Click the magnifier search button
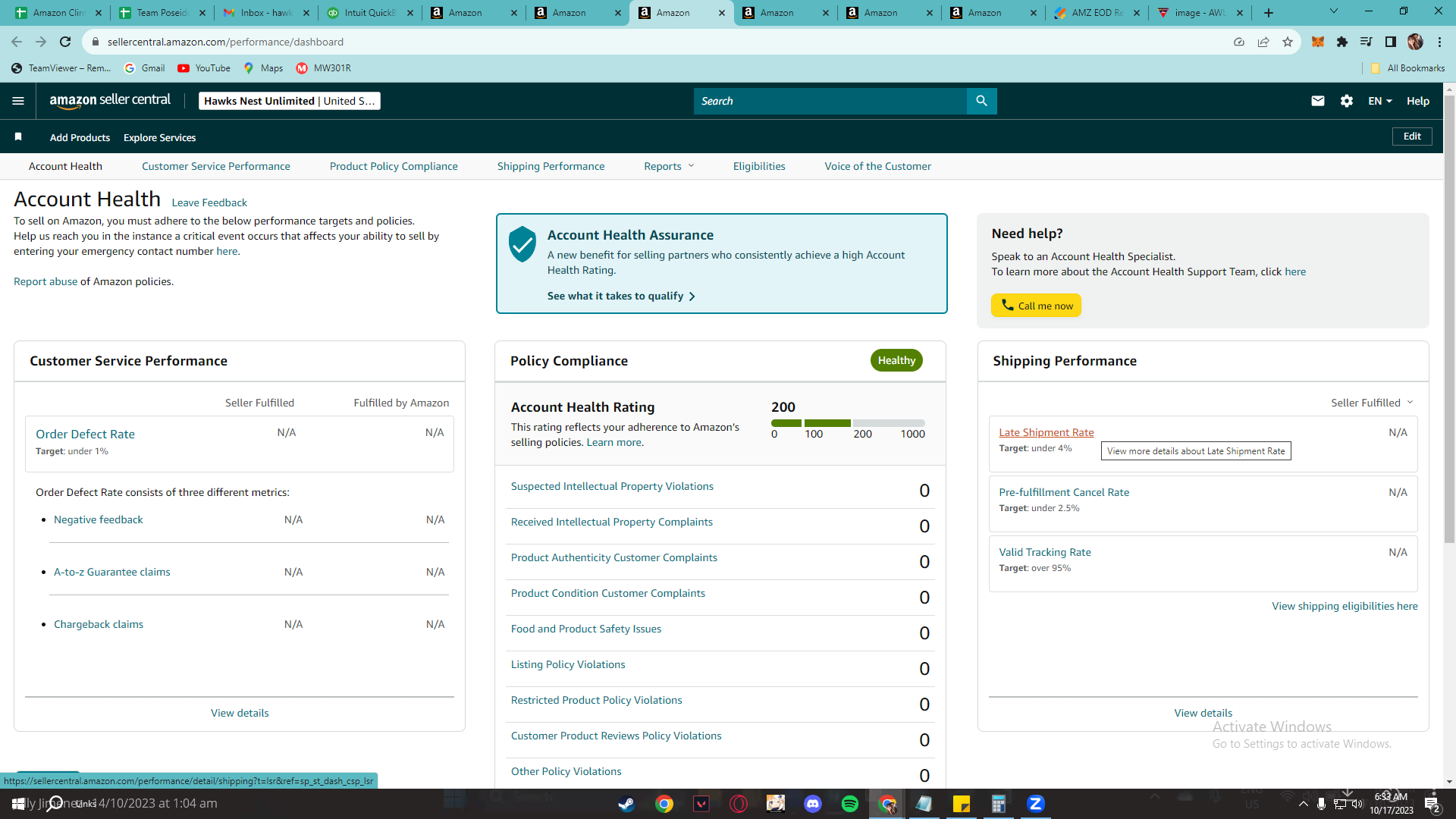Image resolution: width=1456 pixels, height=819 pixels. (982, 101)
